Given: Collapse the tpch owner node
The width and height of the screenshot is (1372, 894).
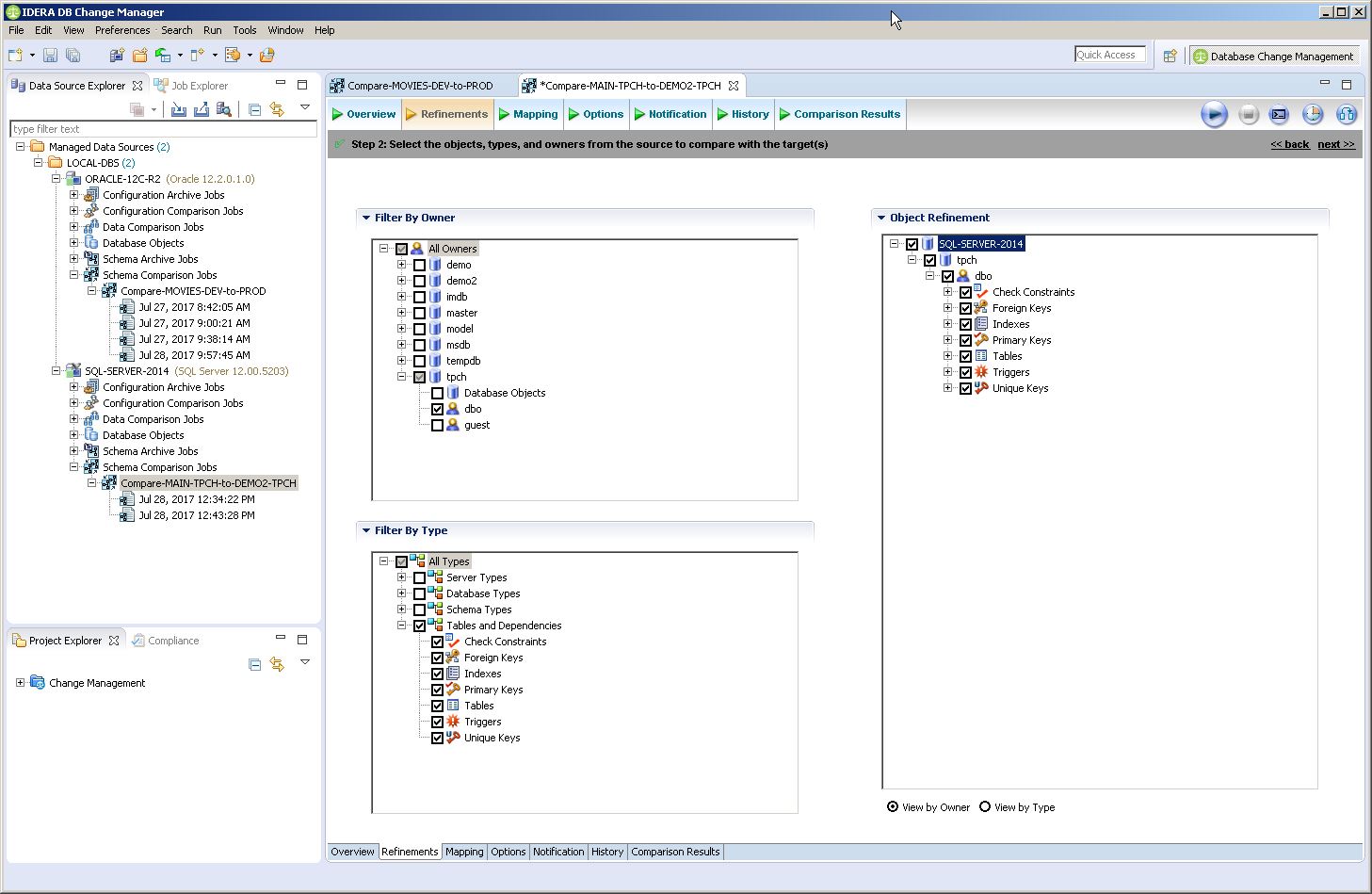Looking at the screenshot, I should pyautogui.click(x=402, y=377).
